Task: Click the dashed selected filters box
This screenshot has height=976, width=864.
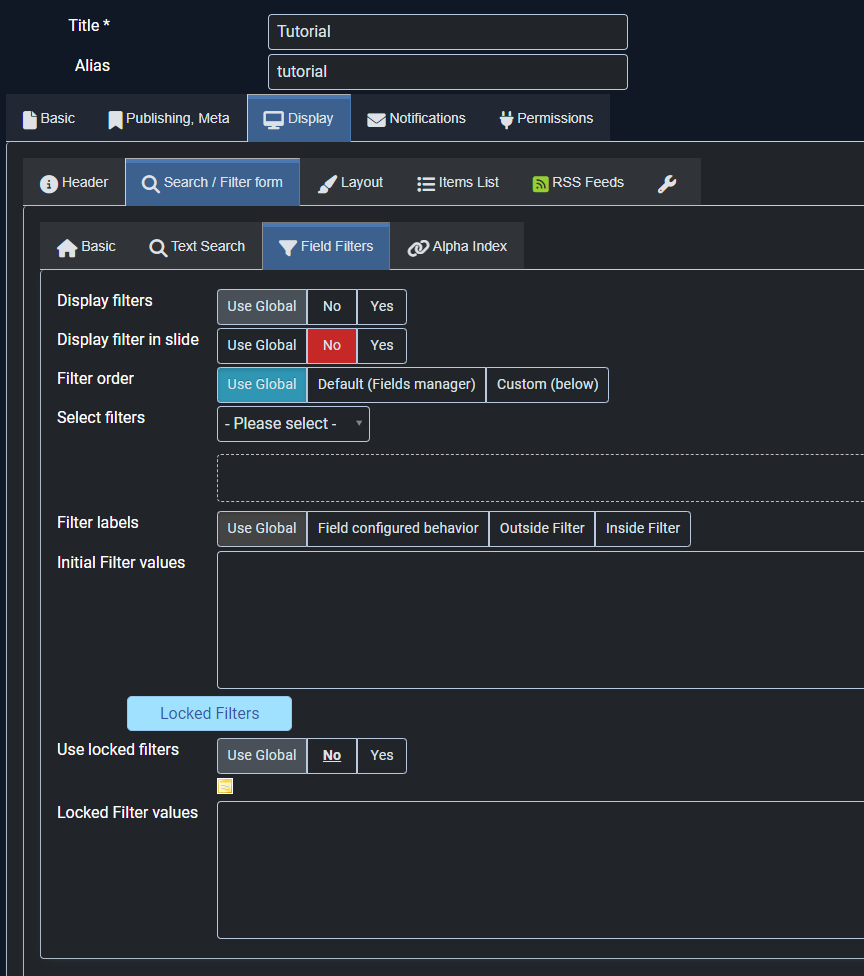Action: click(540, 478)
